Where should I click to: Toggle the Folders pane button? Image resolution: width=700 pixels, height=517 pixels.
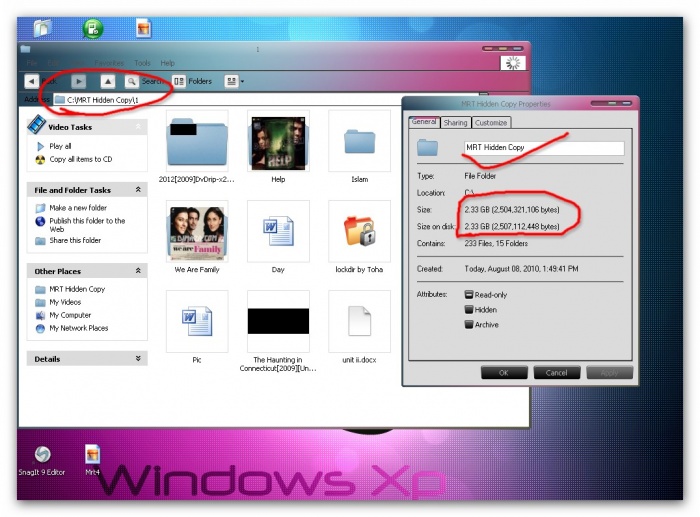192,81
